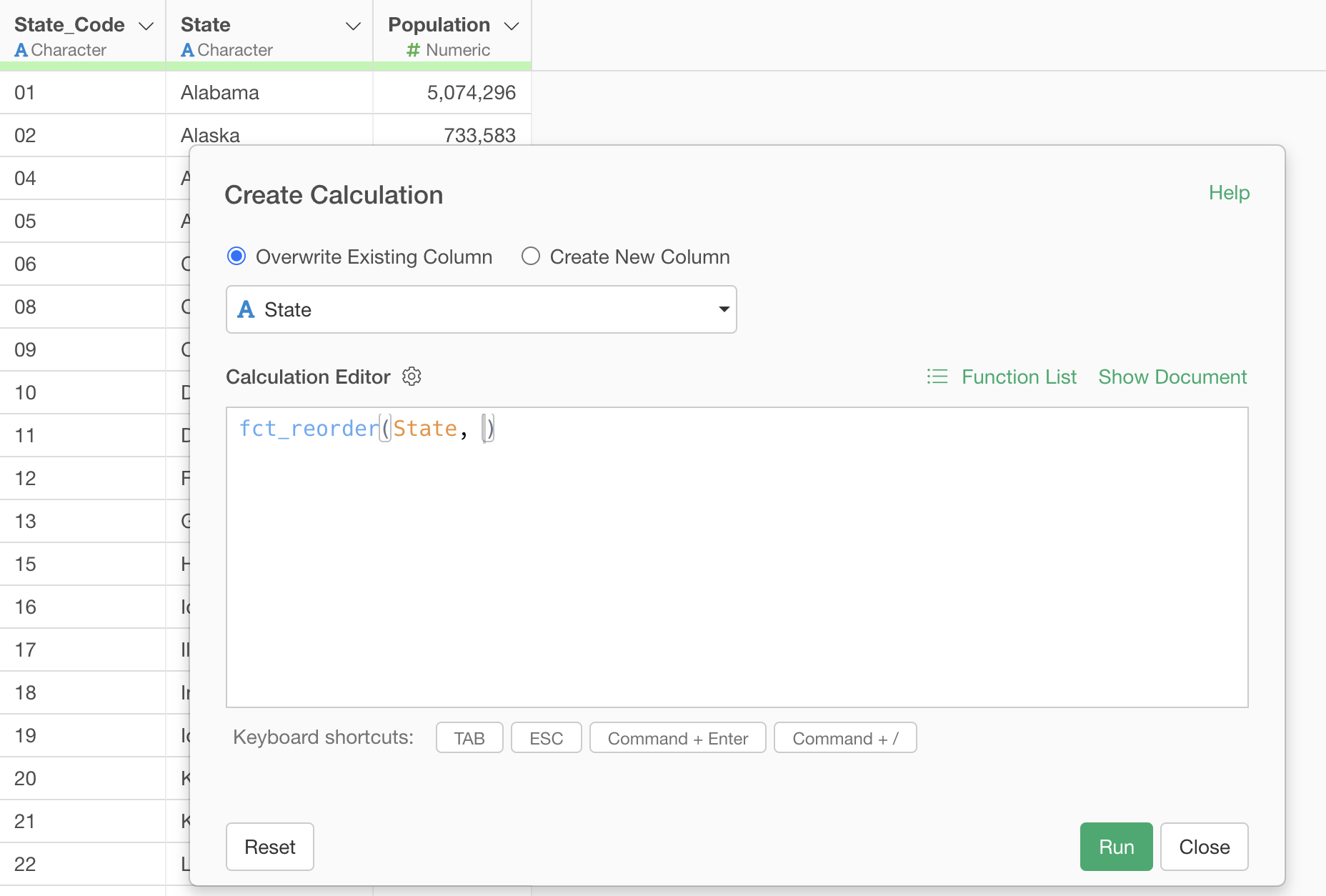Open Show Document link
The image size is (1326, 896).
pos(1172,377)
